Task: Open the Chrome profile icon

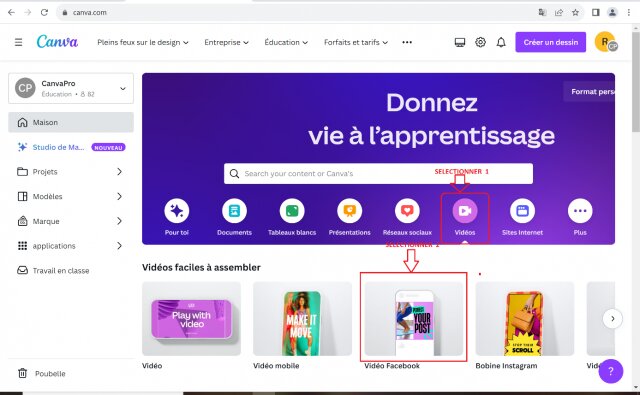Action: click(612, 12)
